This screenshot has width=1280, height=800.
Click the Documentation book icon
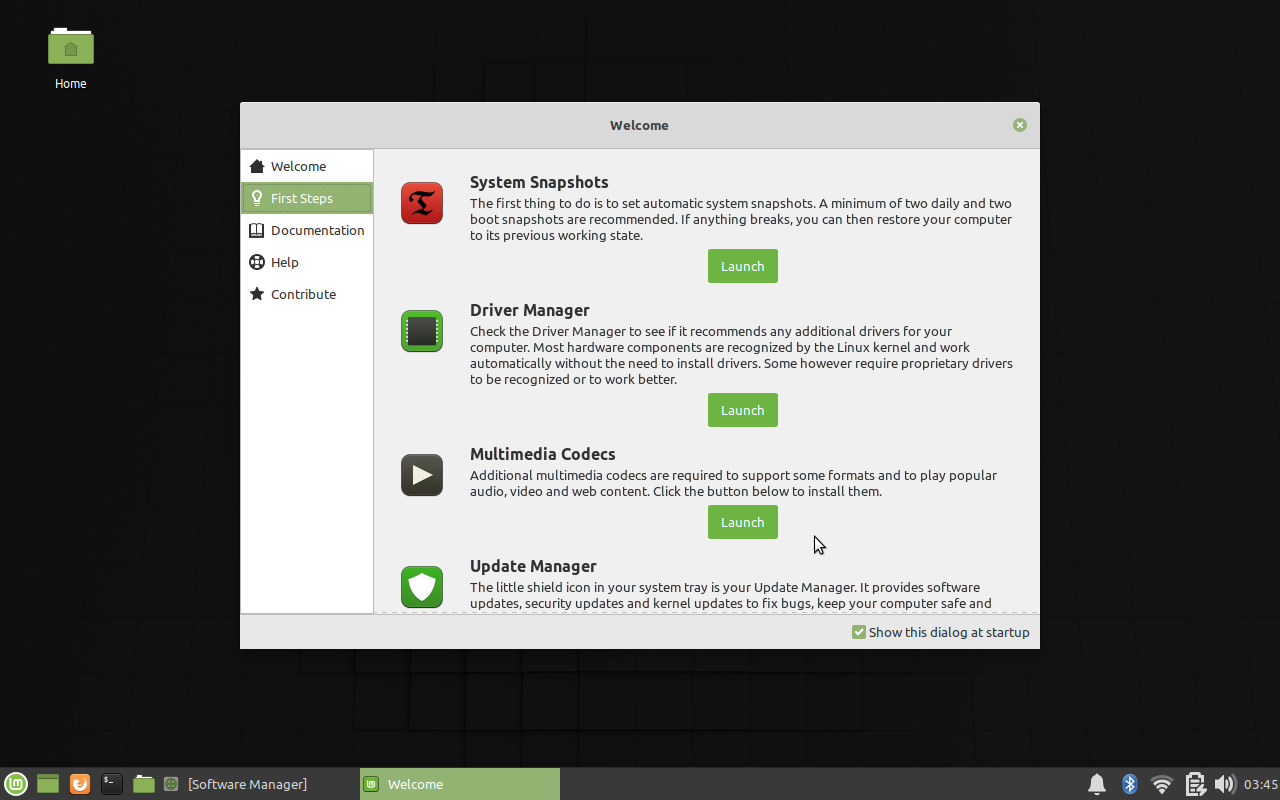[x=257, y=230]
